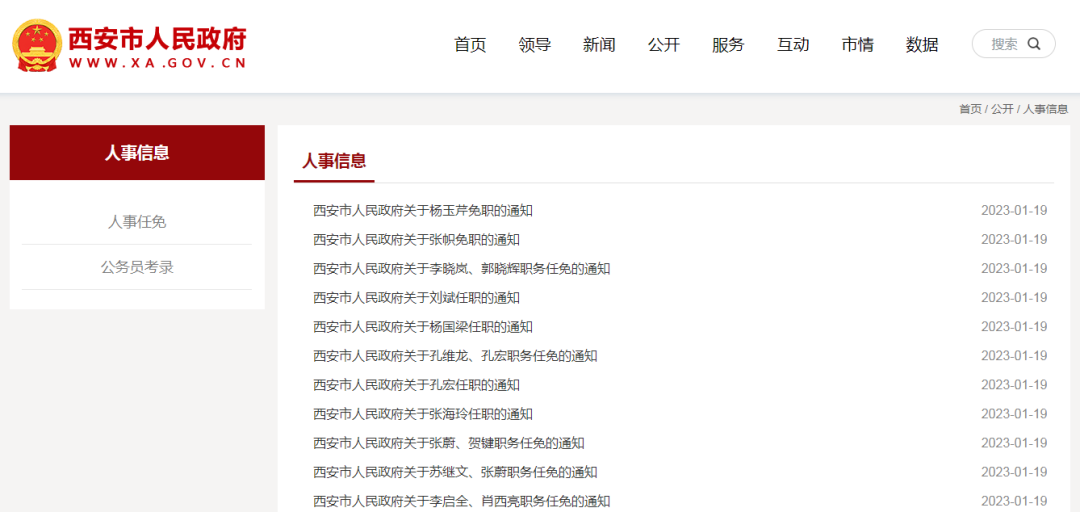Open the 张海玲任职 notice
This screenshot has width=1080, height=512.
point(423,414)
